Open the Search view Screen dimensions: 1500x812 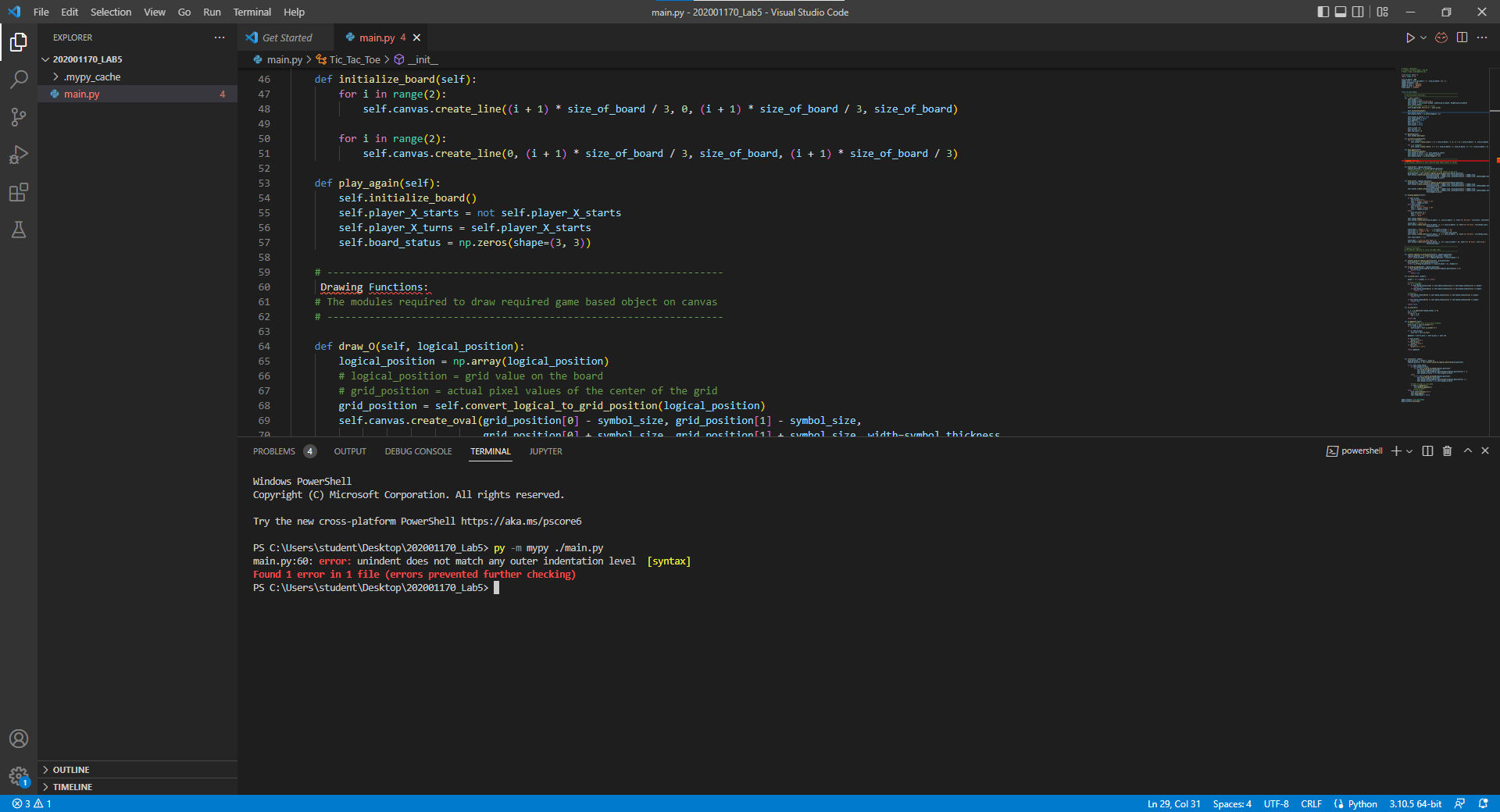coord(19,80)
